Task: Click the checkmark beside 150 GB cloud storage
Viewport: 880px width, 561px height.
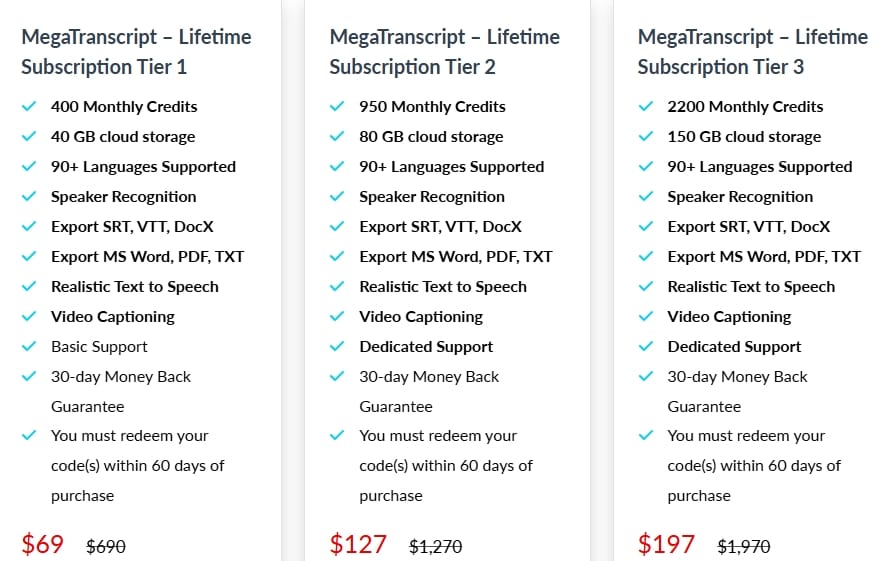Action: (x=644, y=137)
